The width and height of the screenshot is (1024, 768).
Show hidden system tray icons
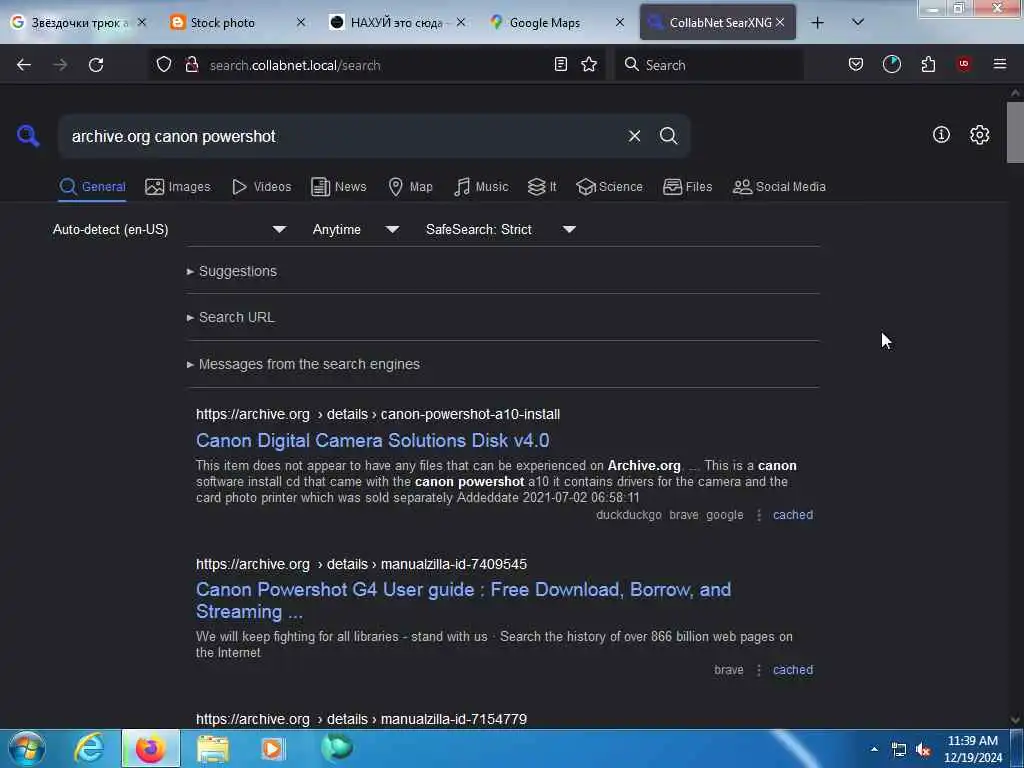[x=874, y=749]
